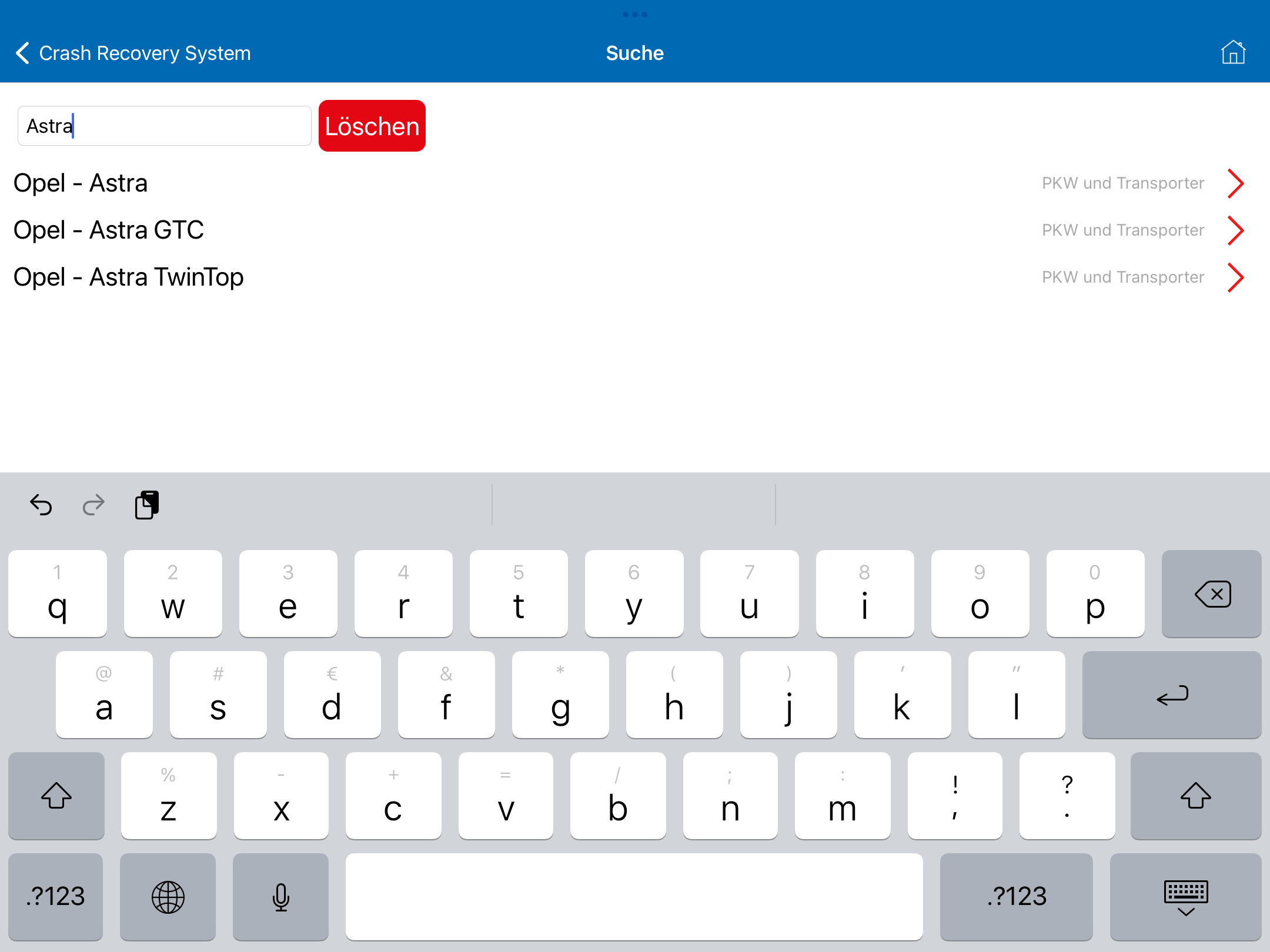Tap the a key
The width and height of the screenshot is (1270, 952).
[x=104, y=695]
